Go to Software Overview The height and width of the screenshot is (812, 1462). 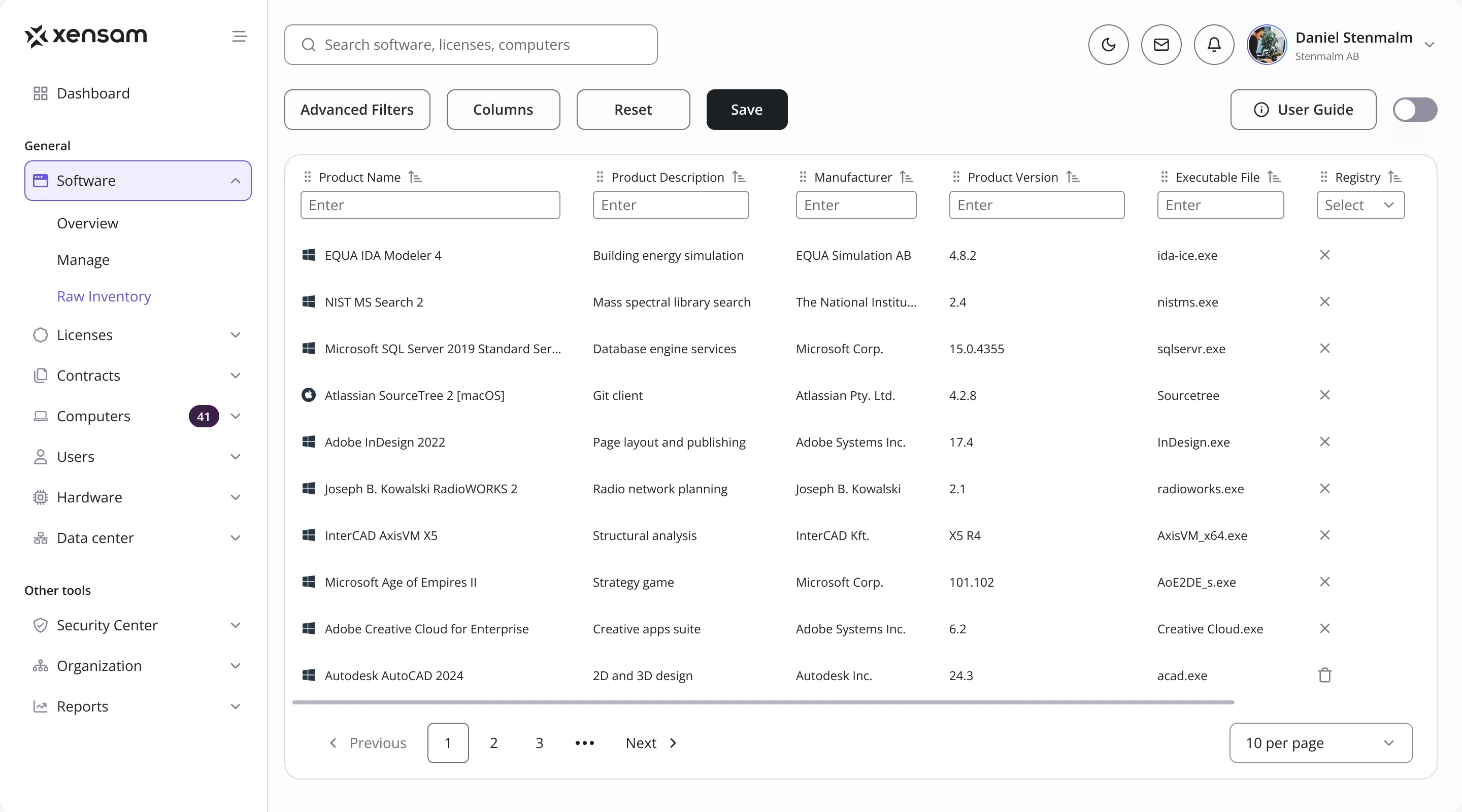click(87, 223)
